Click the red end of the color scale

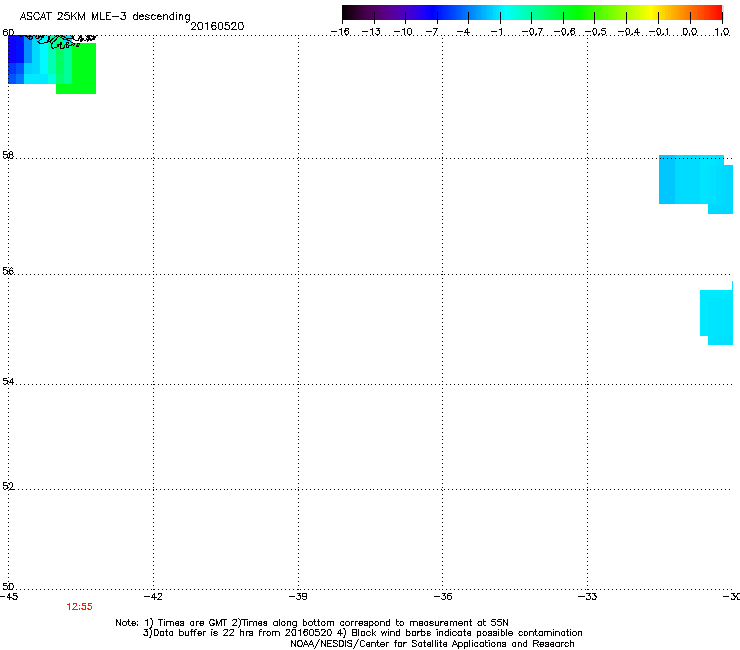713,13
